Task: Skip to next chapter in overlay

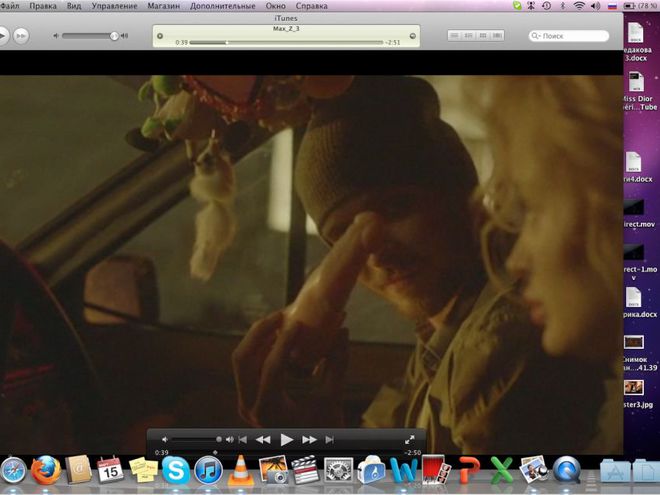Action: 330,439
